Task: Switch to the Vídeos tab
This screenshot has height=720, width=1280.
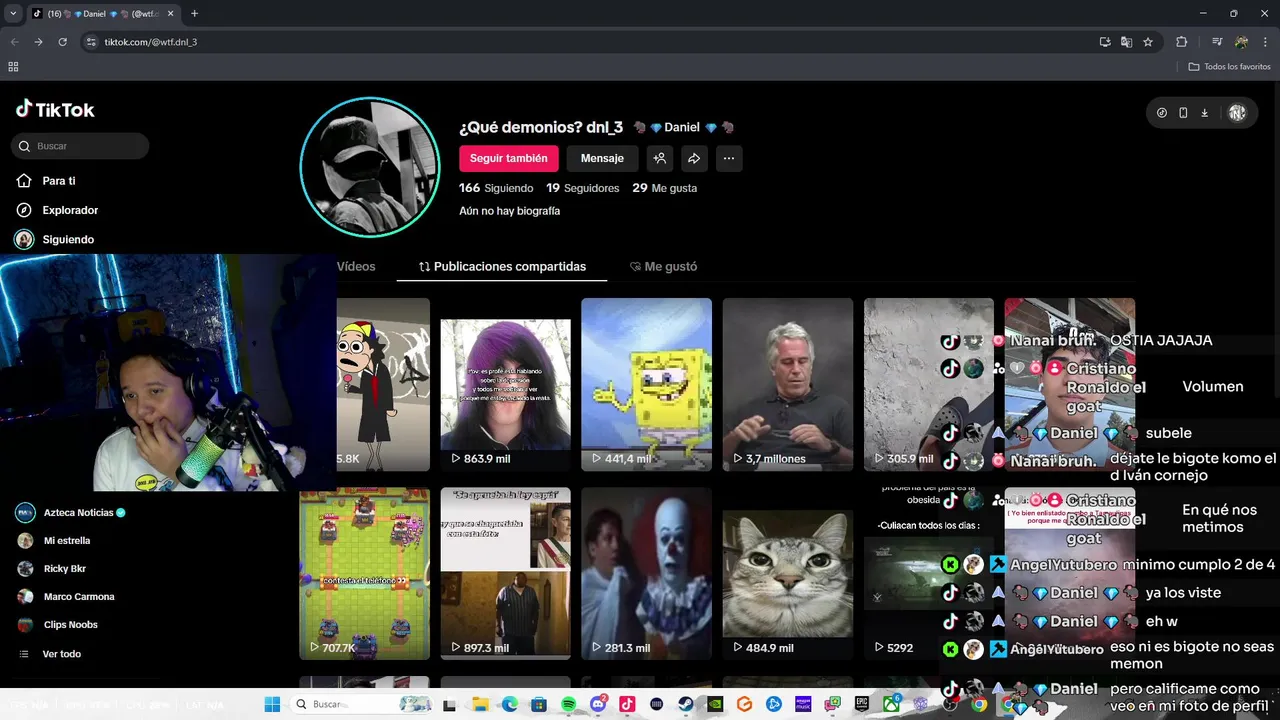Action: click(x=356, y=267)
